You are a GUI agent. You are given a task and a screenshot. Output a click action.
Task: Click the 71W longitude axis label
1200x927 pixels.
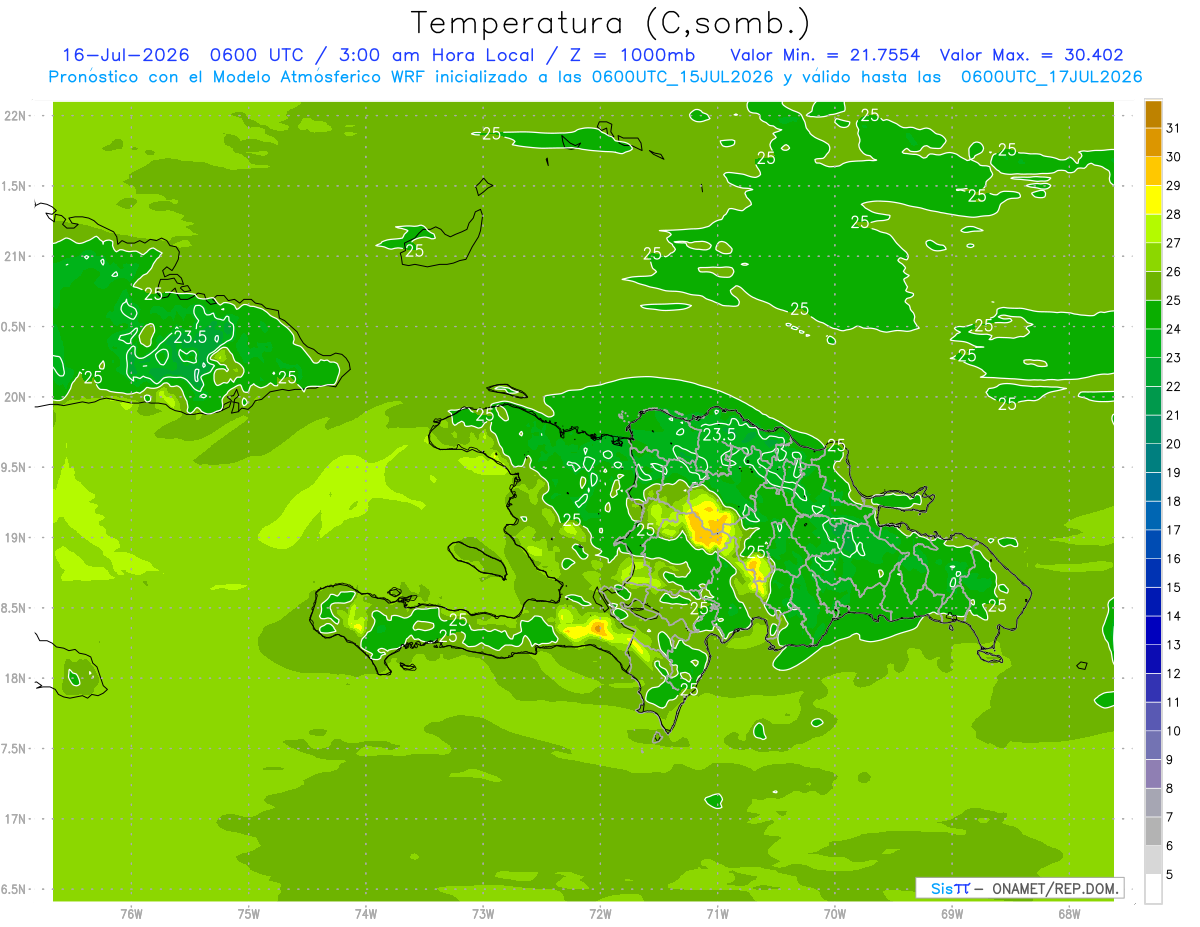coord(717,914)
